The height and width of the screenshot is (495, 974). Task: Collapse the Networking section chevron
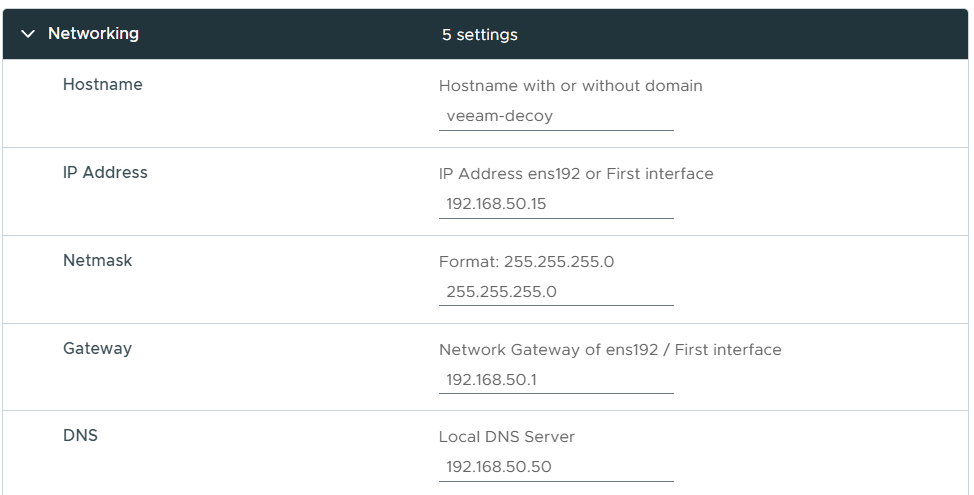click(x=27, y=34)
